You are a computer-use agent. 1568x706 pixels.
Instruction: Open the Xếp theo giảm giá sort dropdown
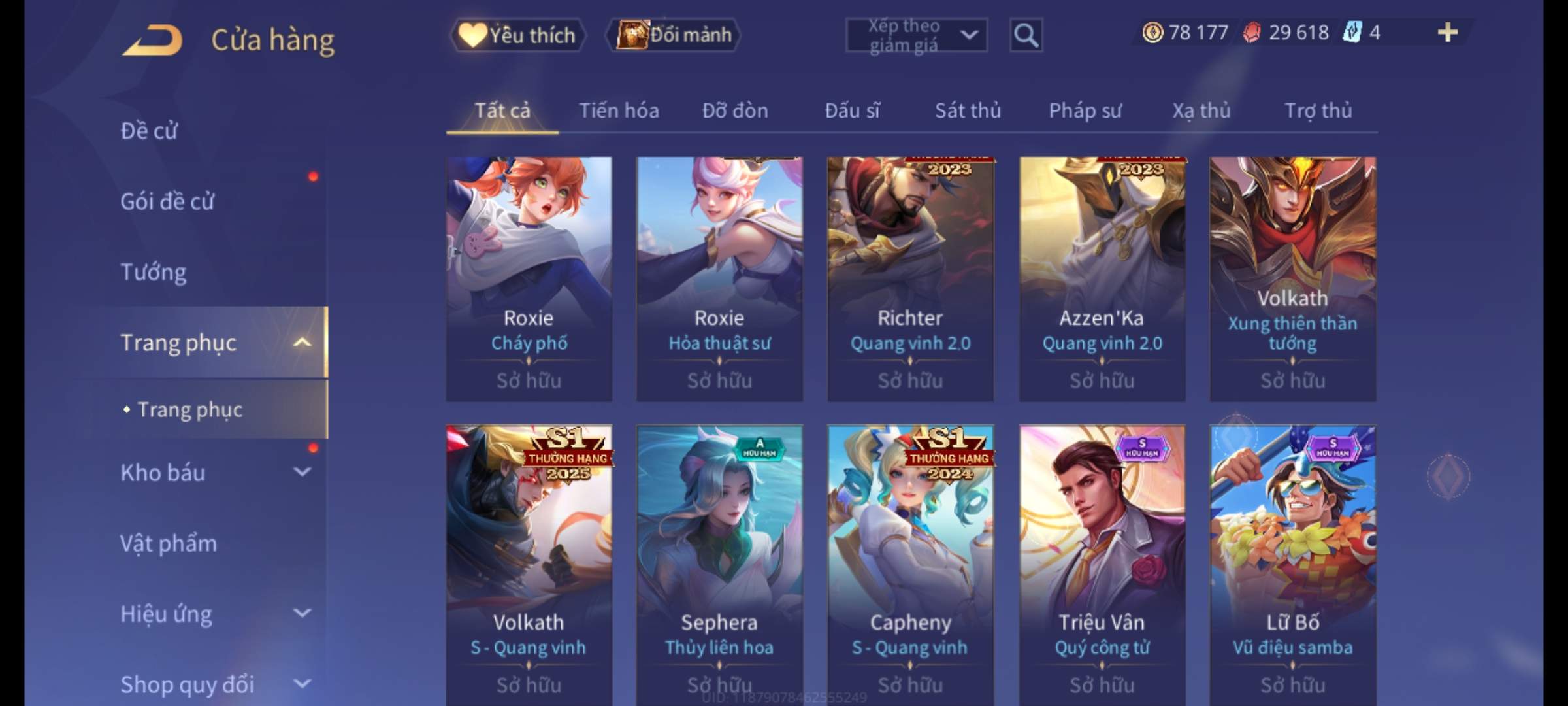[x=916, y=35]
